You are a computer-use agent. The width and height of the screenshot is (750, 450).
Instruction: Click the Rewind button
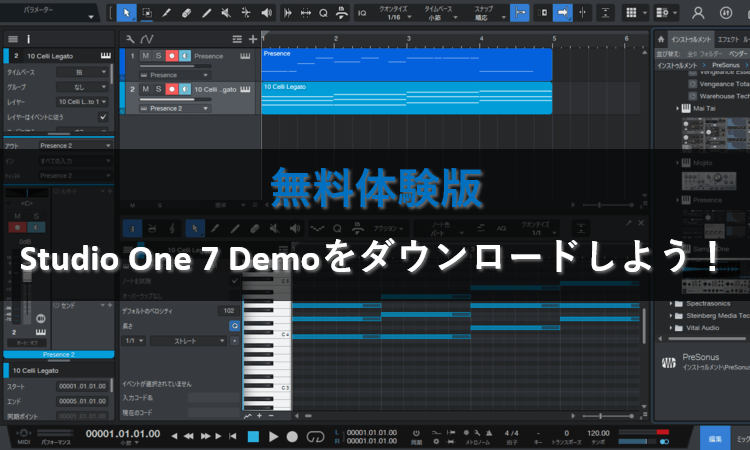click(x=189, y=436)
